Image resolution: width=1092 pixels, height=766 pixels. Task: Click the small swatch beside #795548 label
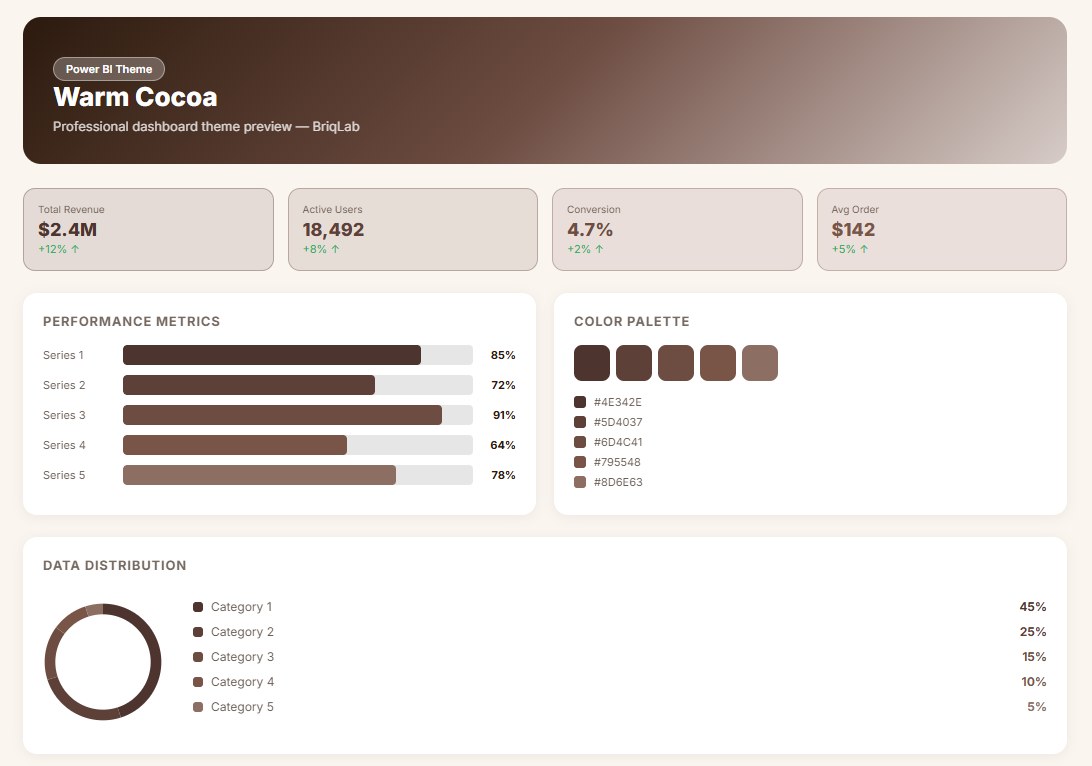pyautogui.click(x=580, y=462)
